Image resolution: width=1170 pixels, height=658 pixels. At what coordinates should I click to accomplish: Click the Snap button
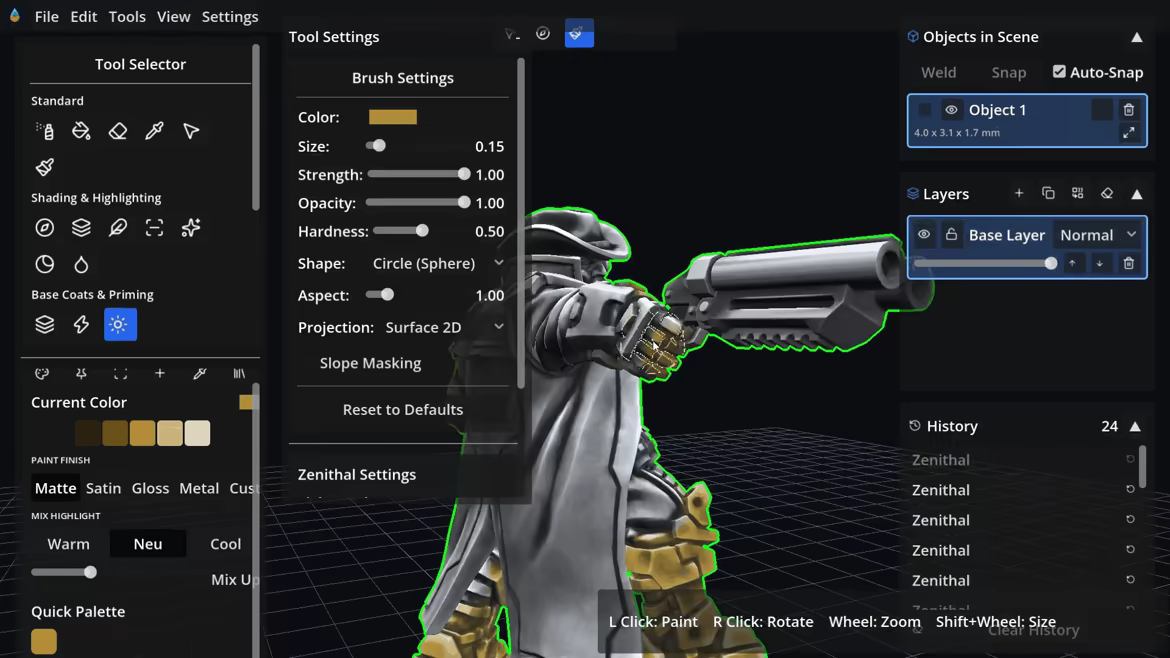pos(1009,72)
